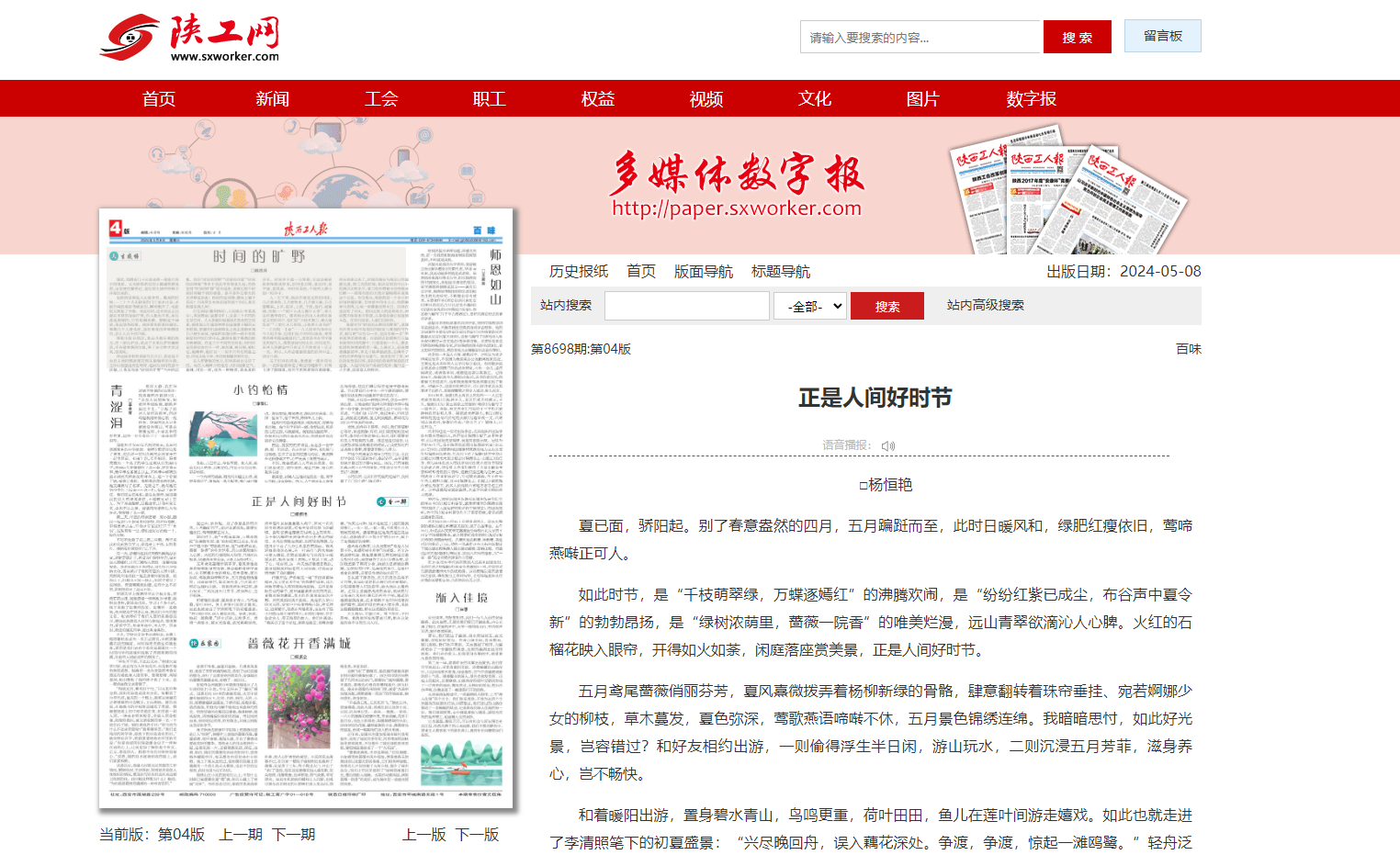Select 青涩泪 article on newspaper page
Image resolution: width=1400 pixels, height=855 pixels.
(117, 407)
